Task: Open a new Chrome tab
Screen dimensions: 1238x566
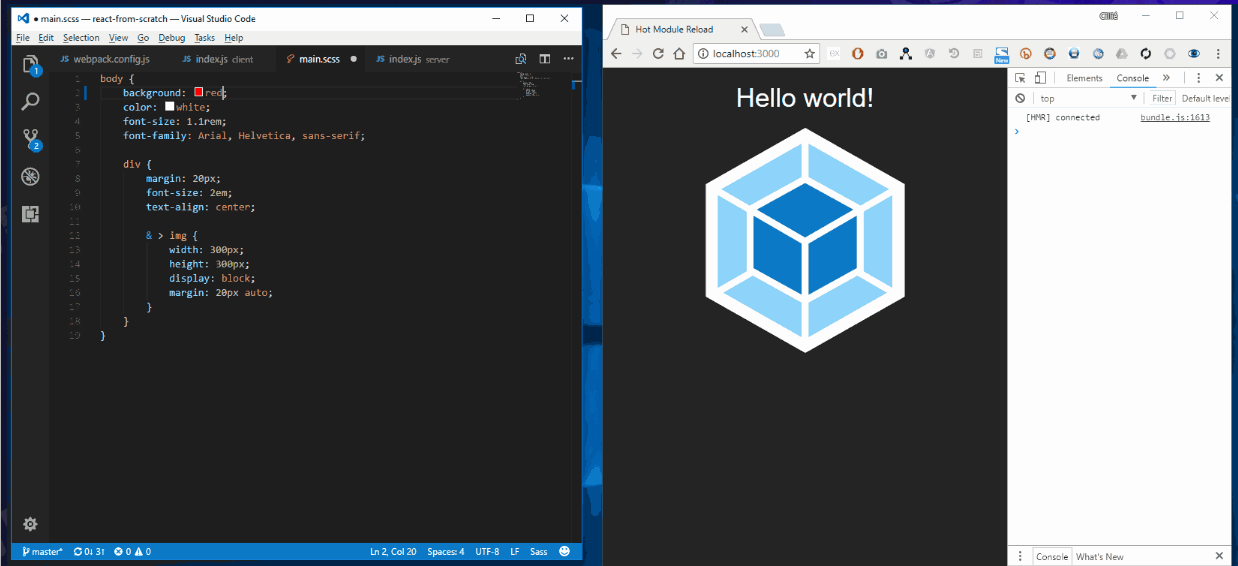Action: 772,30
